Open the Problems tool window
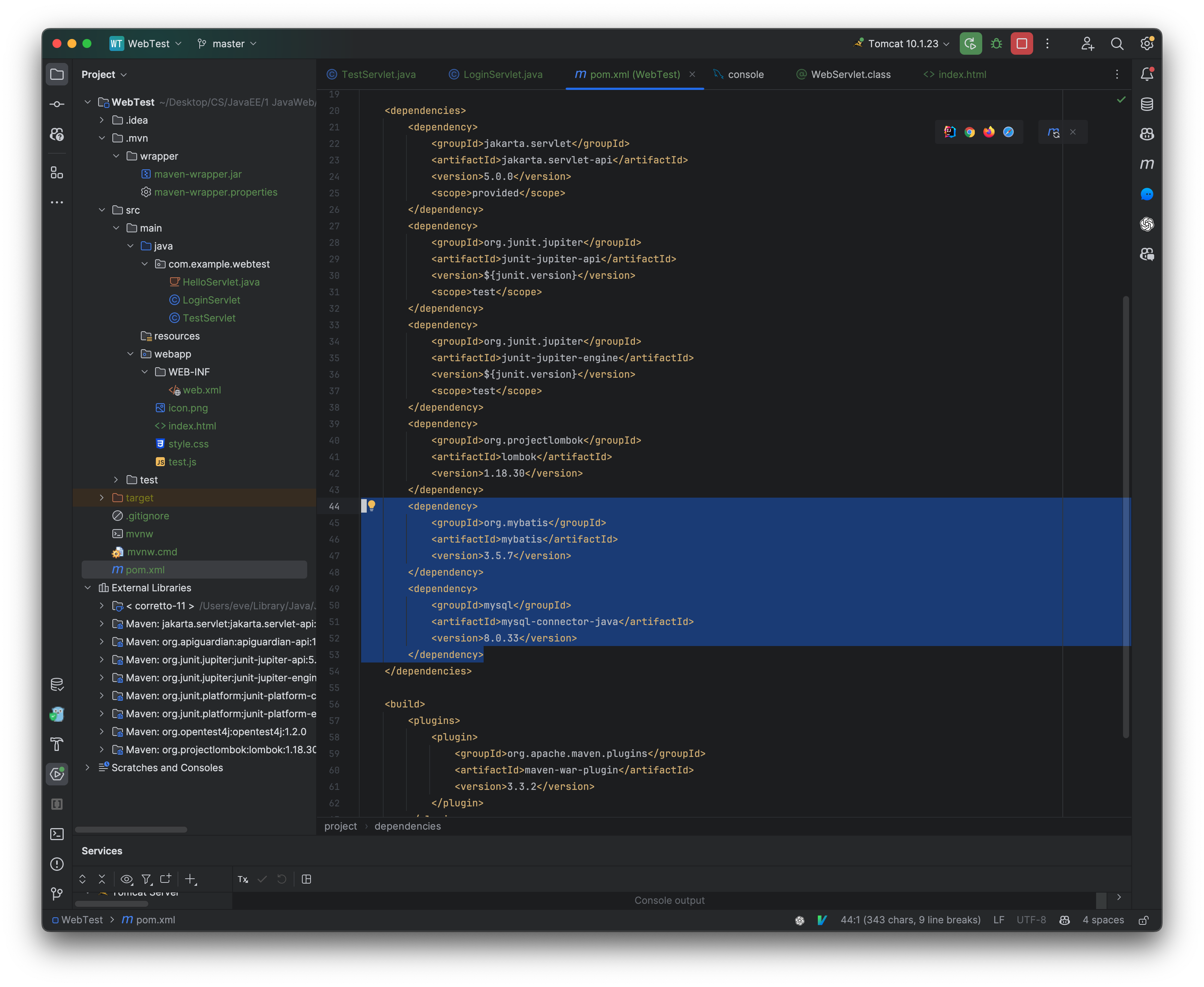The width and height of the screenshot is (1204, 987). coord(57,864)
